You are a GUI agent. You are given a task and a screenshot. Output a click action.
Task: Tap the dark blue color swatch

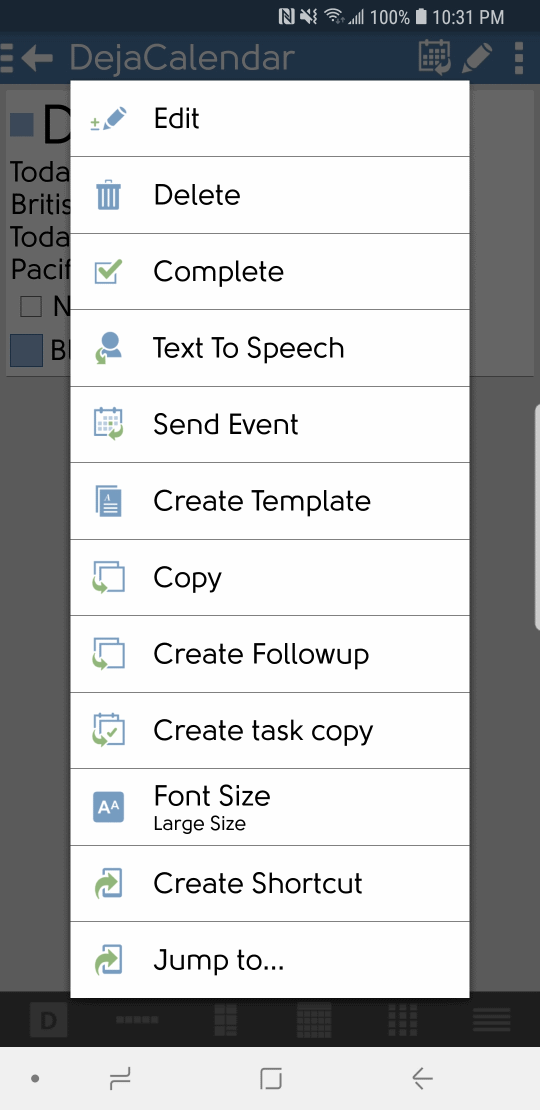pyautogui.click(x=26, y=351)
